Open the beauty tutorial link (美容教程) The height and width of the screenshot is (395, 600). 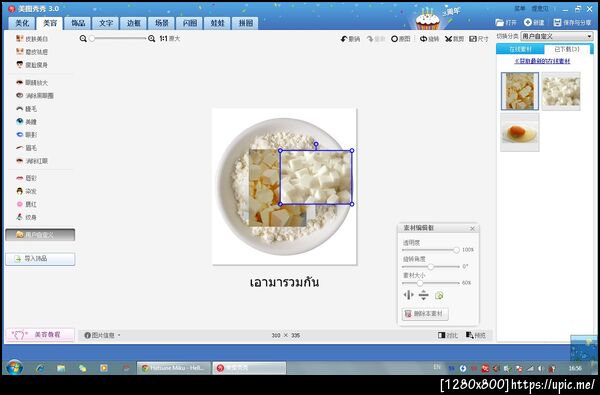40,335
